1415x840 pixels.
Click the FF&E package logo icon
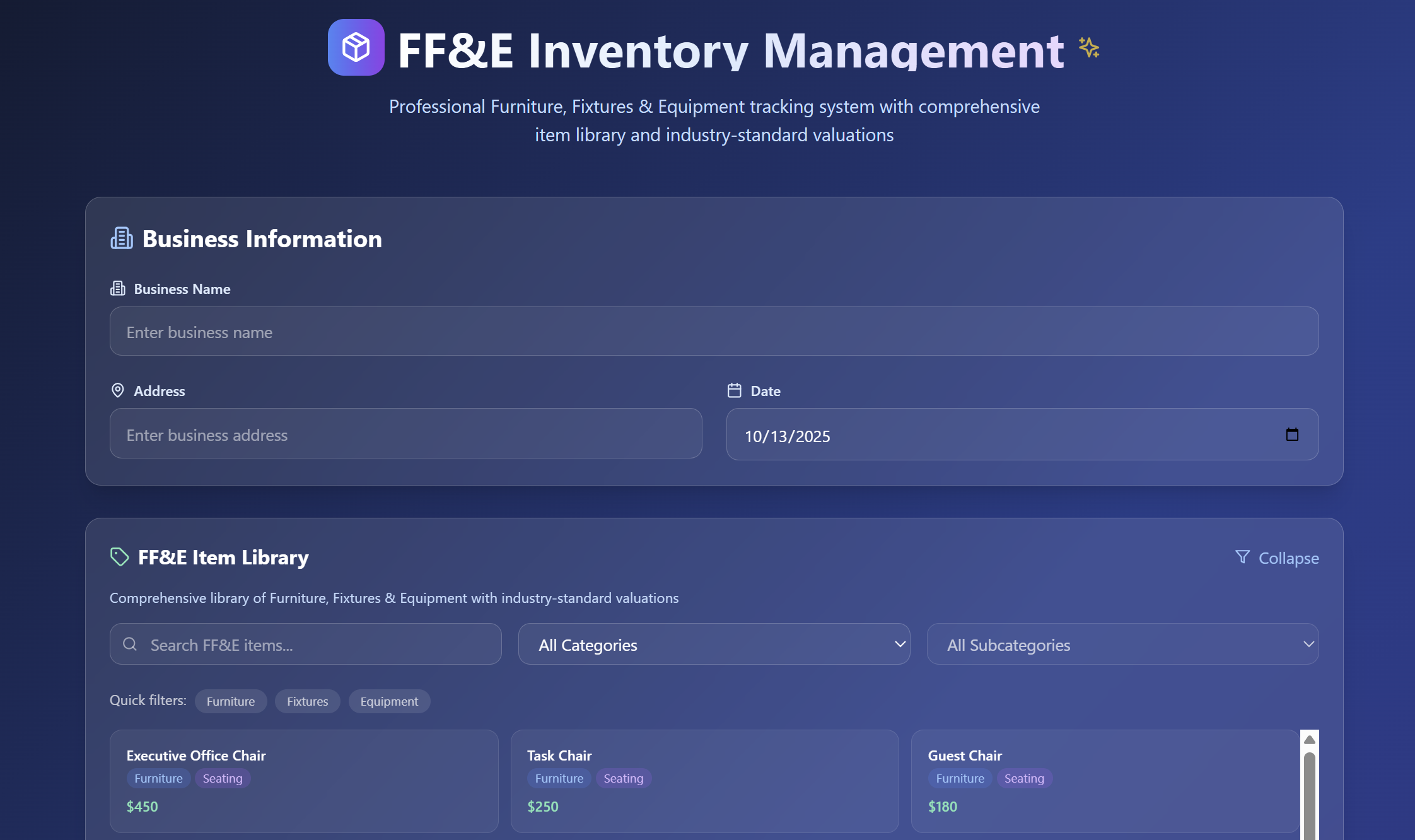coord(356,47)
